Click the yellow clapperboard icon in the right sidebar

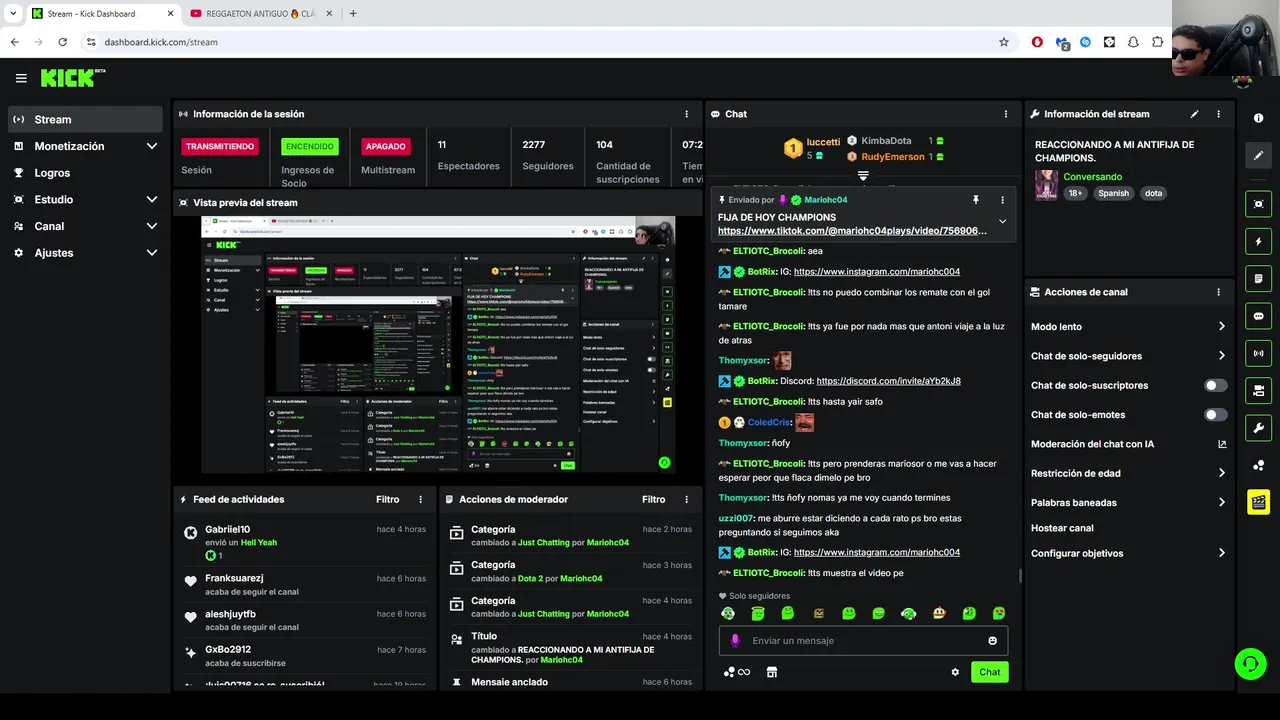tap(1258, 502)
